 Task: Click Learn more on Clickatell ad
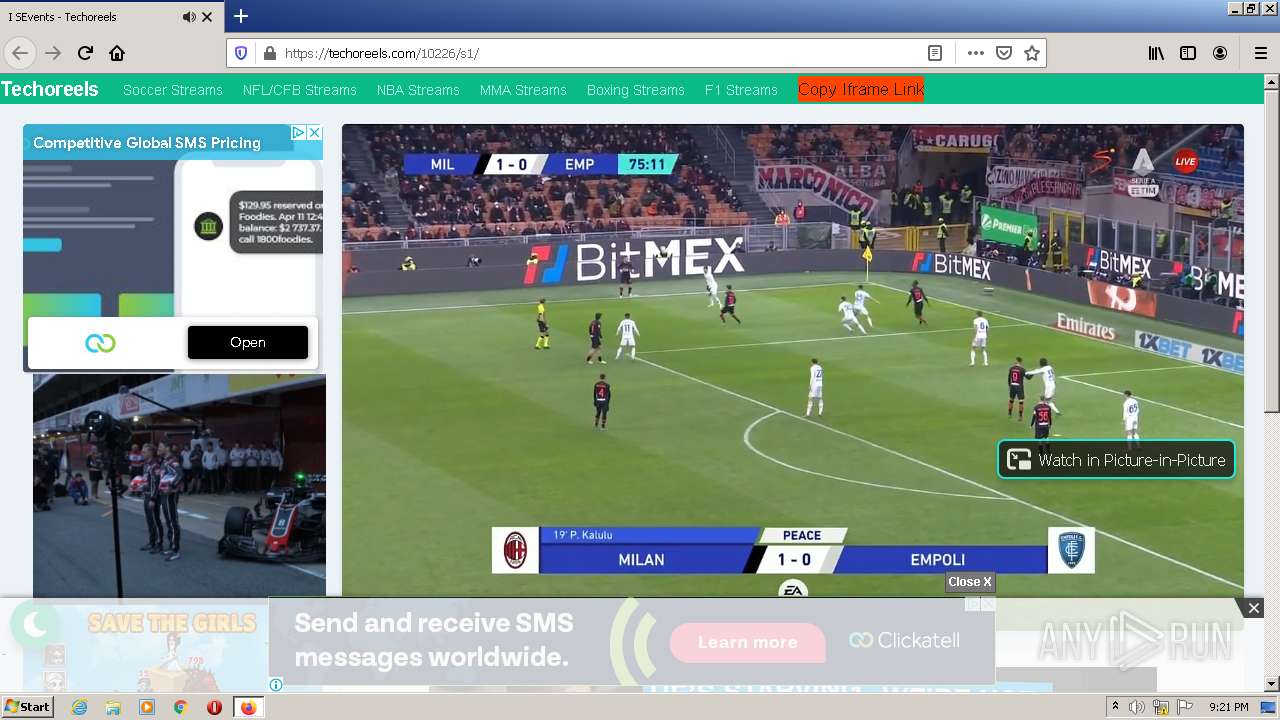pyautogui.click(x=748, y=642)
